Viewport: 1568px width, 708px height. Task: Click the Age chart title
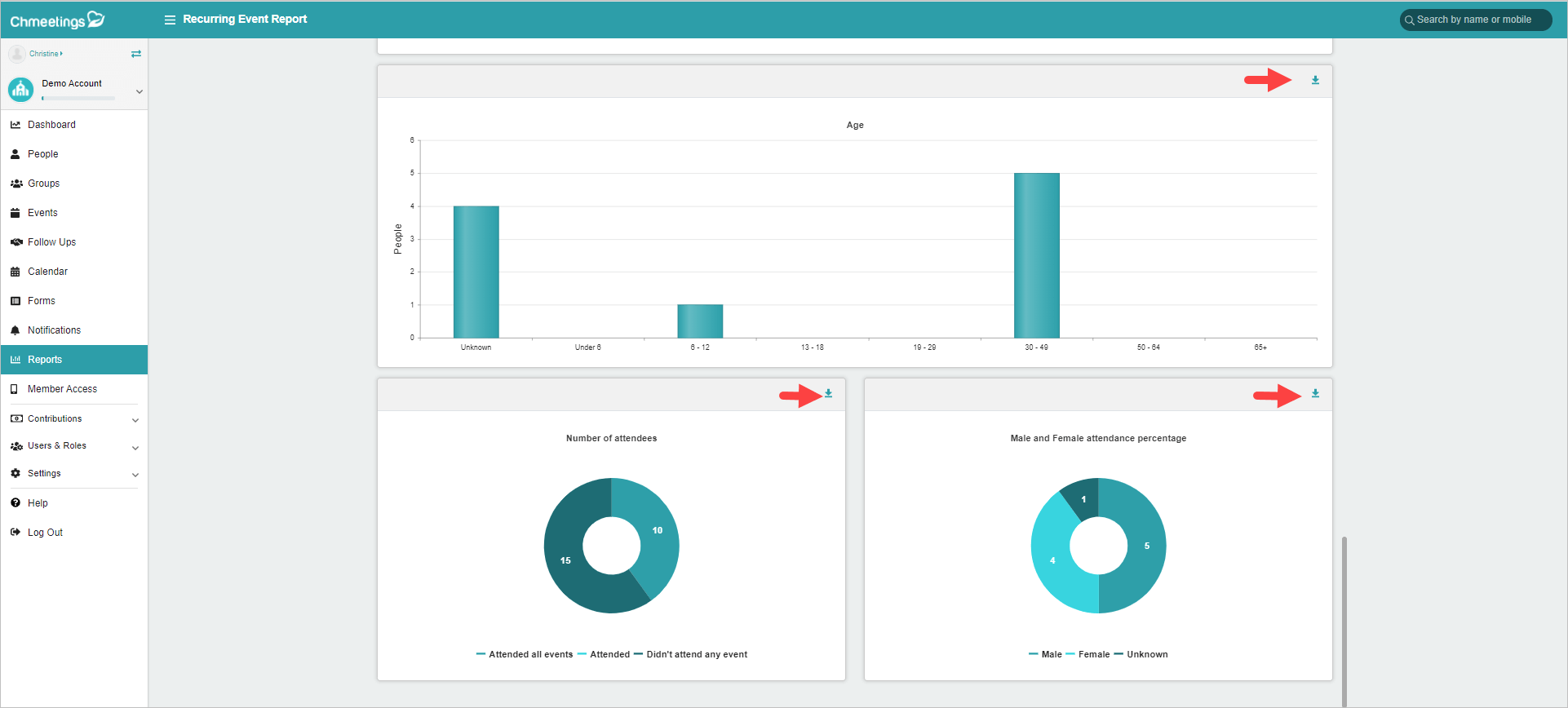tap(855, 125)
